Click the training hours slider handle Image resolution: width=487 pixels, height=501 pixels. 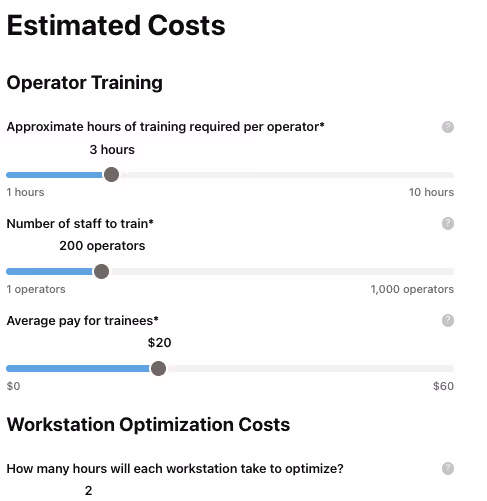click(111, 175)
